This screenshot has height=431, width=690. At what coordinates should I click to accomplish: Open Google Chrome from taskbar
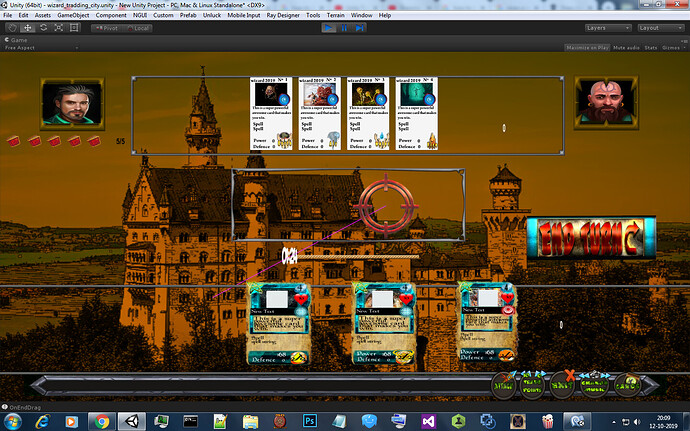(102, 422)
